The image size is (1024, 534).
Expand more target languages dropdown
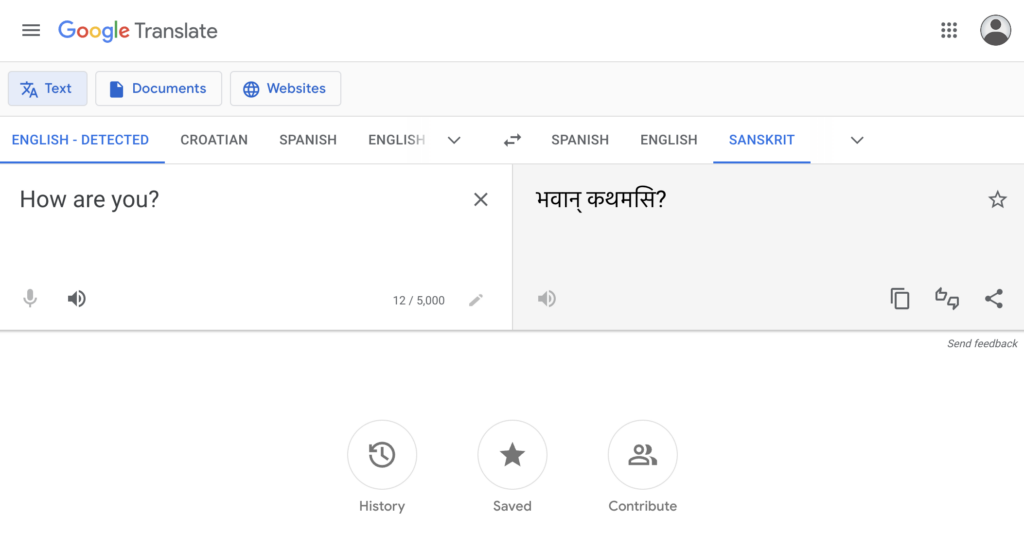(x=857, y=140)
